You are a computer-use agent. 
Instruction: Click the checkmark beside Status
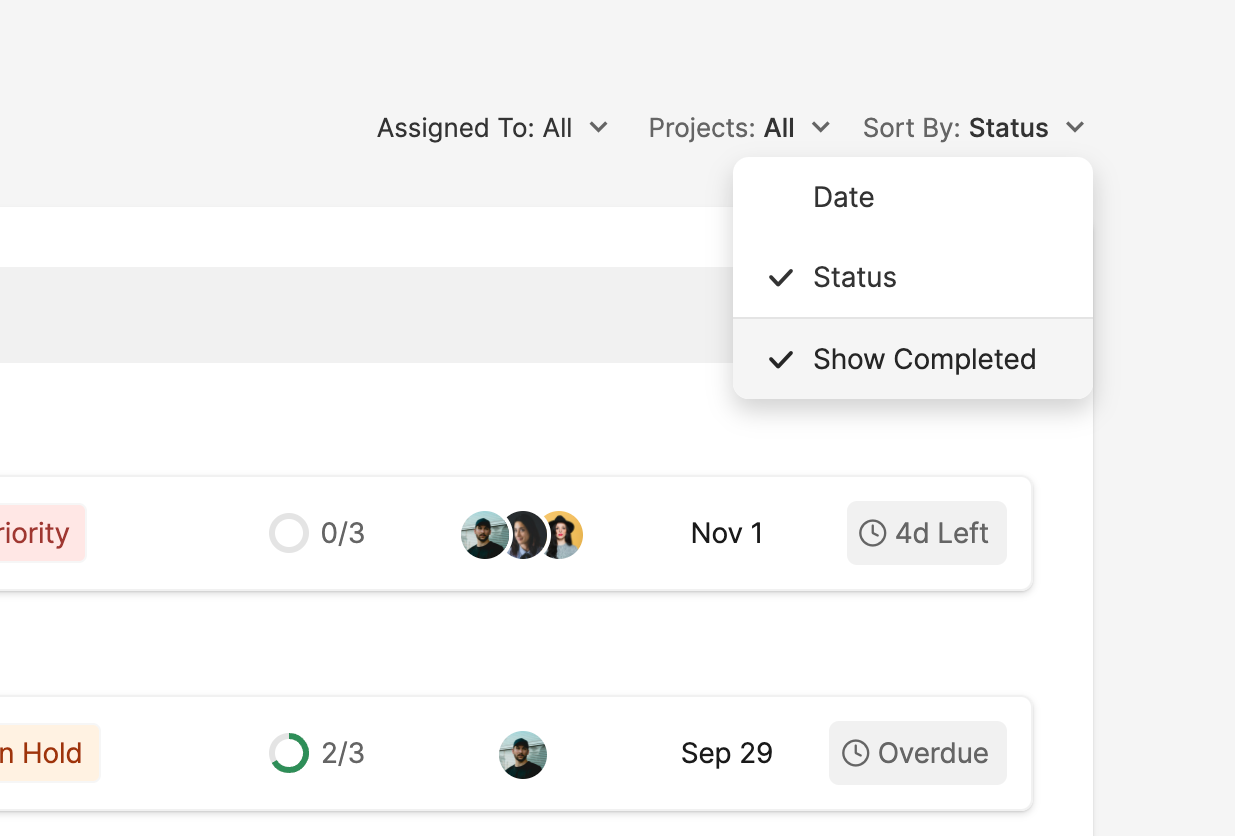pyautogui.click(x=781, y=277)
